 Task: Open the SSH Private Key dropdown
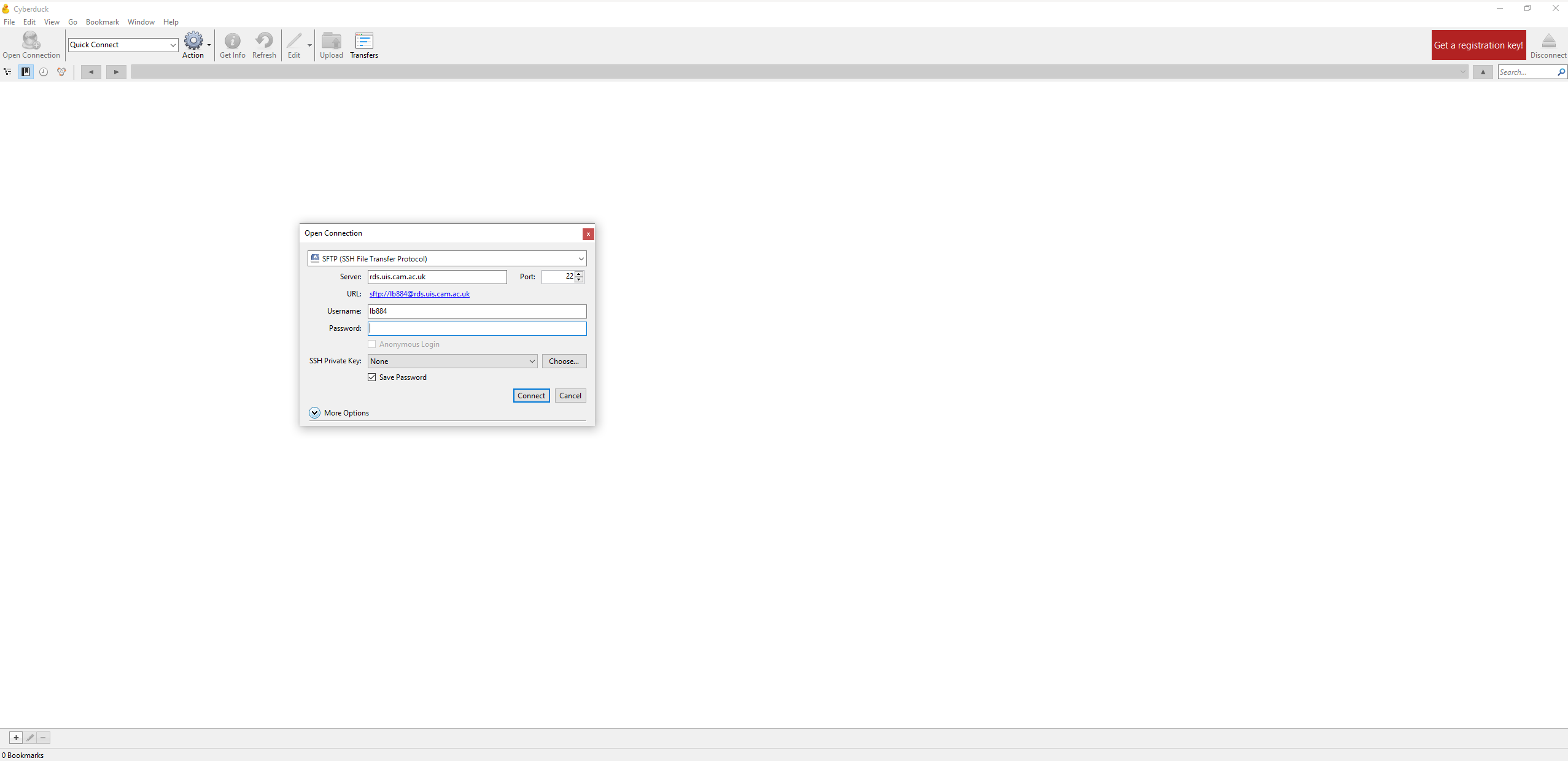click(x=452, y=361)
